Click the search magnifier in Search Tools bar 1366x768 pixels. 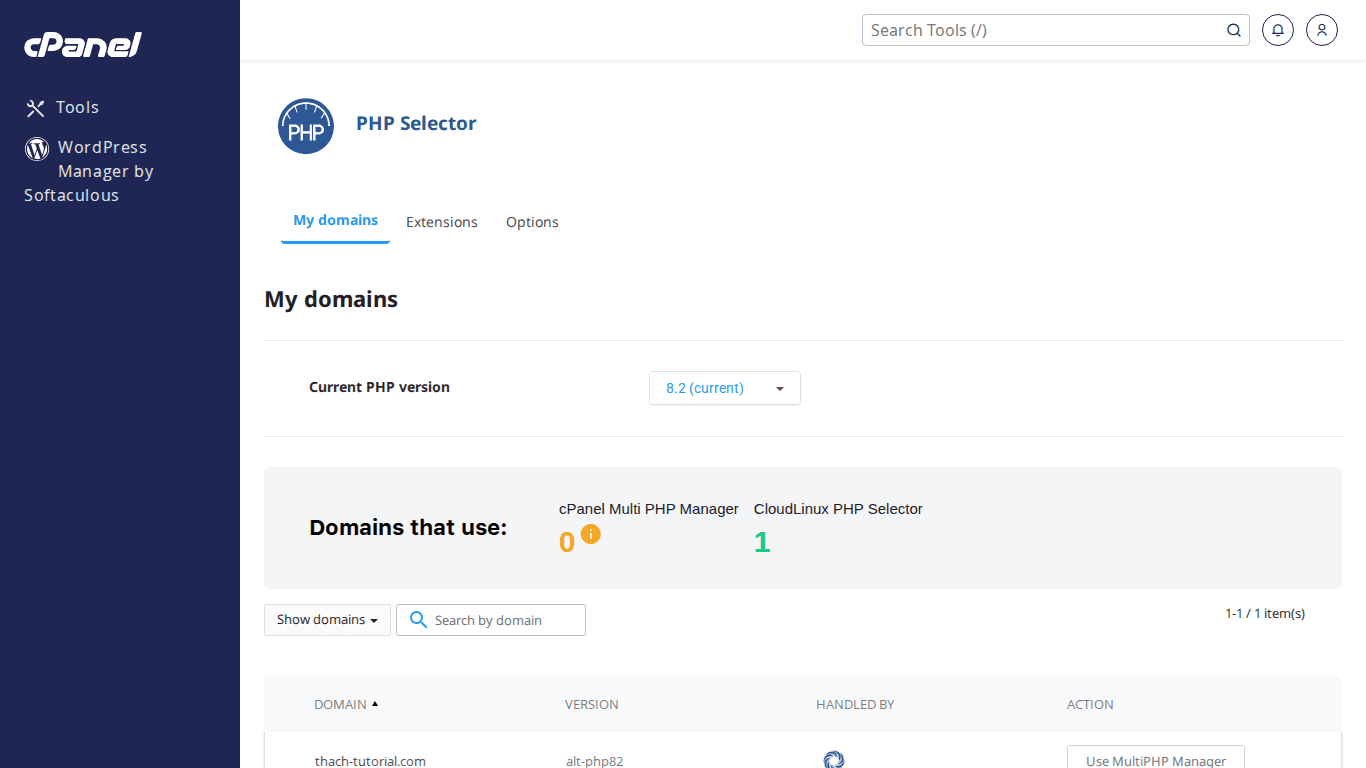[1233, 30]
